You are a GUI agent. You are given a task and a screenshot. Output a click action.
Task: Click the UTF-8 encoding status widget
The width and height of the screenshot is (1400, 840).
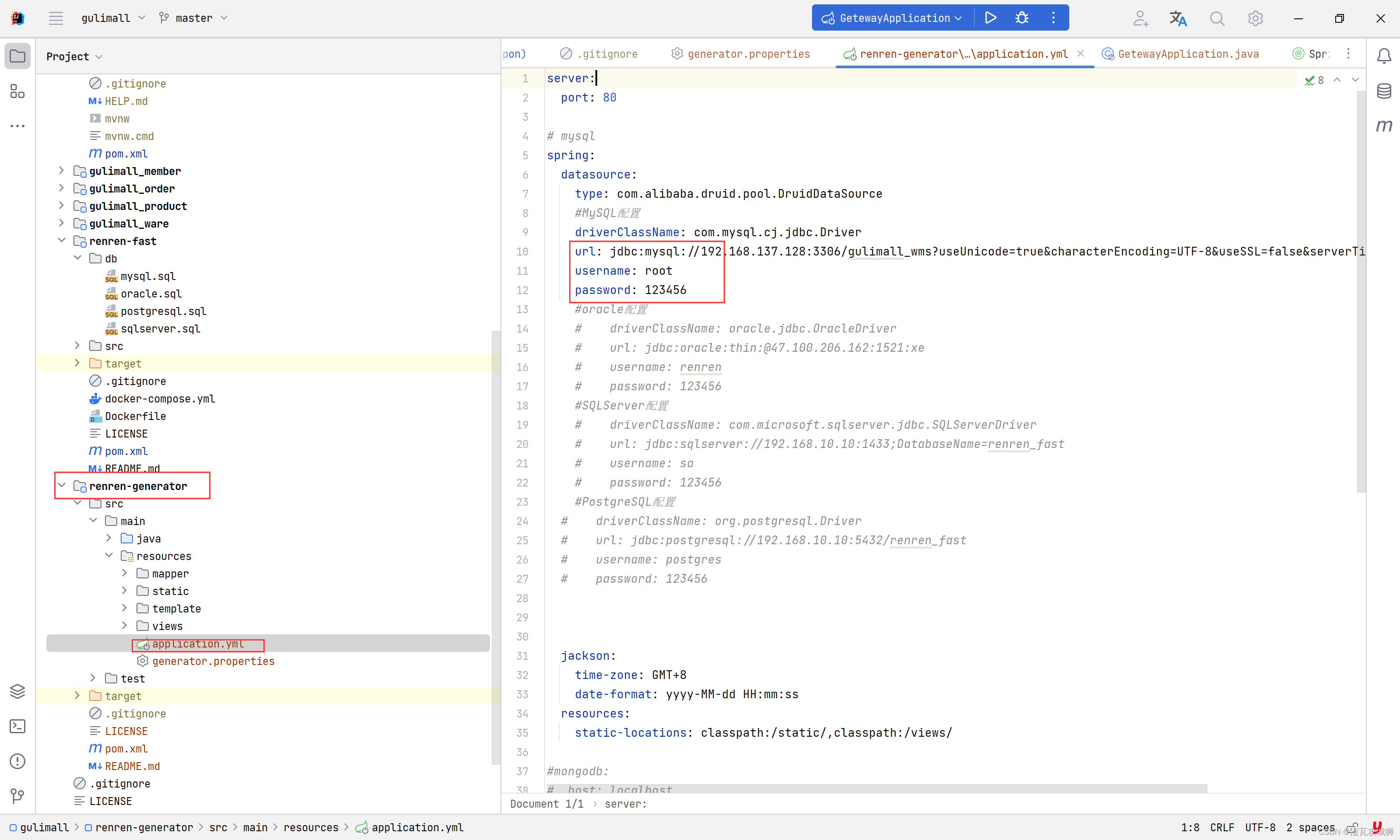(x=1260, y=827)
